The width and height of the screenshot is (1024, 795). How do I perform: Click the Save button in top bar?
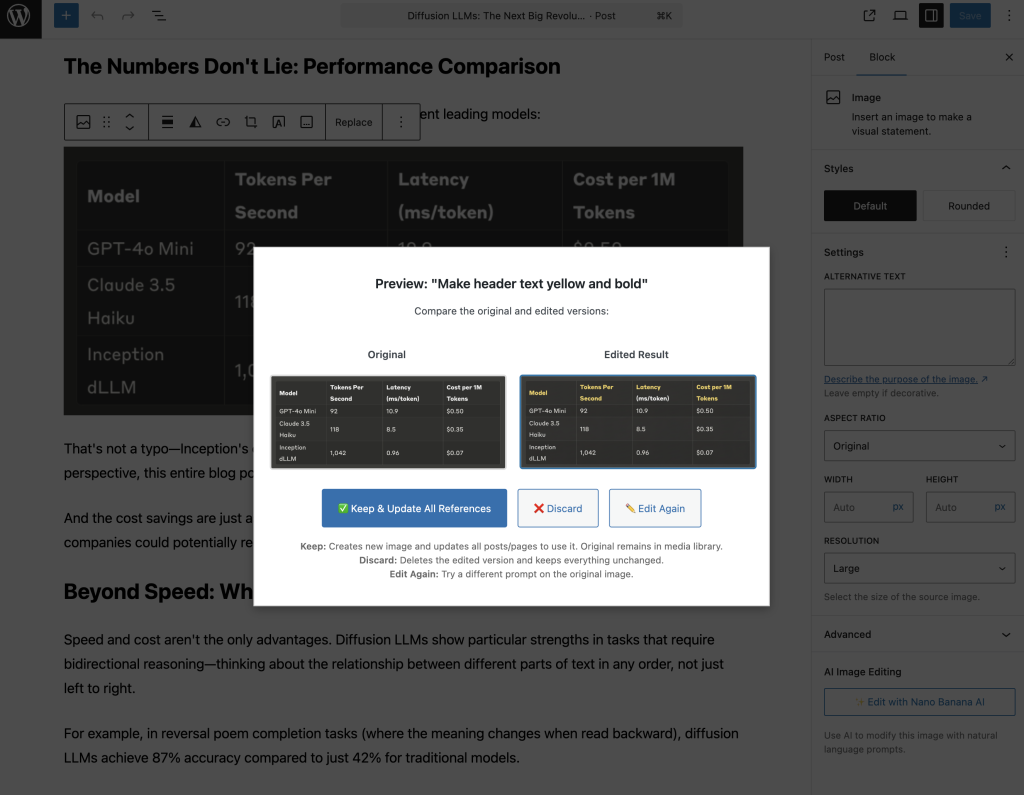(970, 16)
